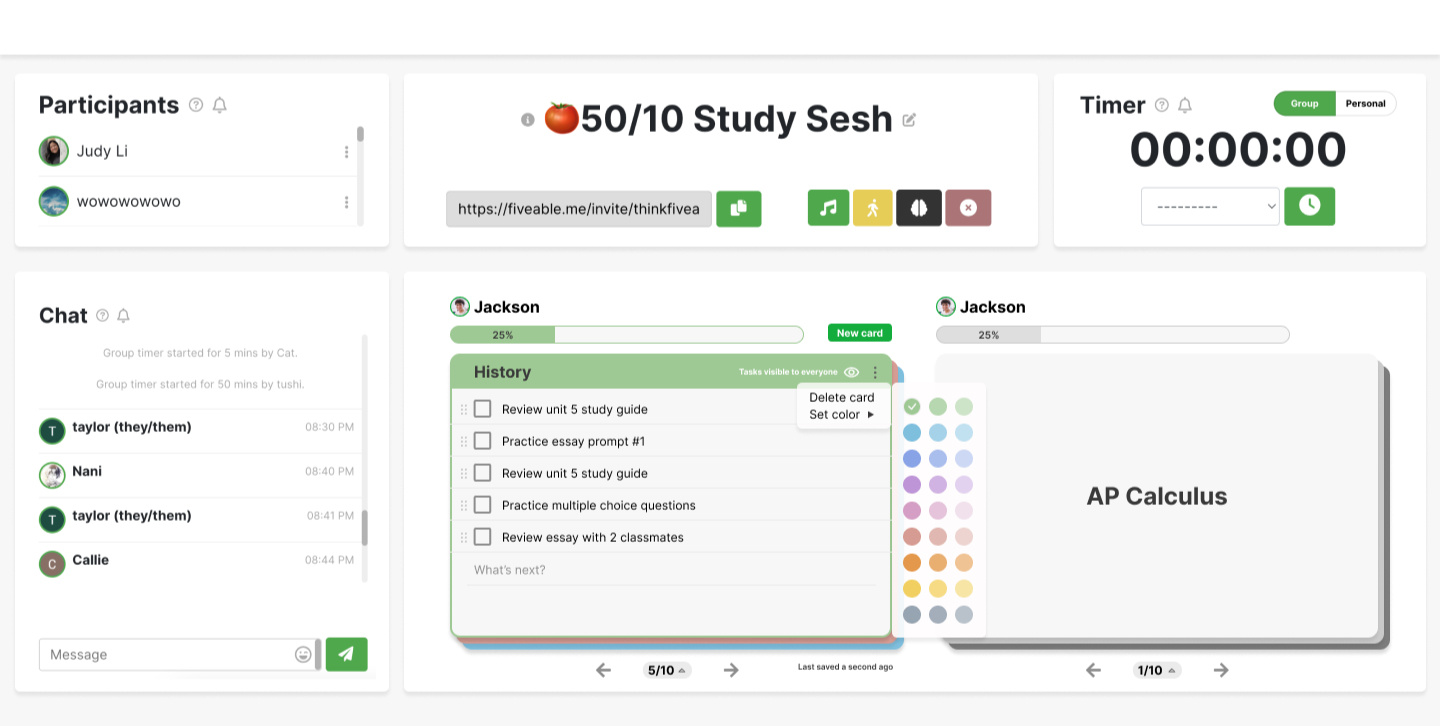Click the red circled-X button
The image size is (1440, 726).
(967, 208)
